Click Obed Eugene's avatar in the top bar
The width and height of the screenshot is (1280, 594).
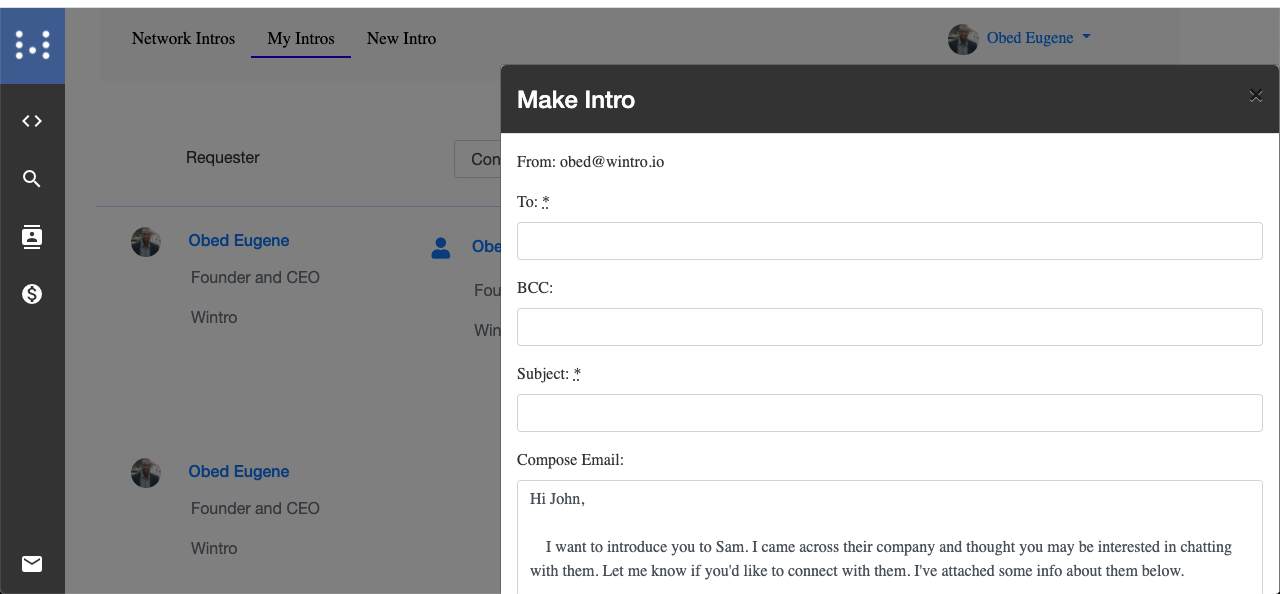click(x=963, y=40)
